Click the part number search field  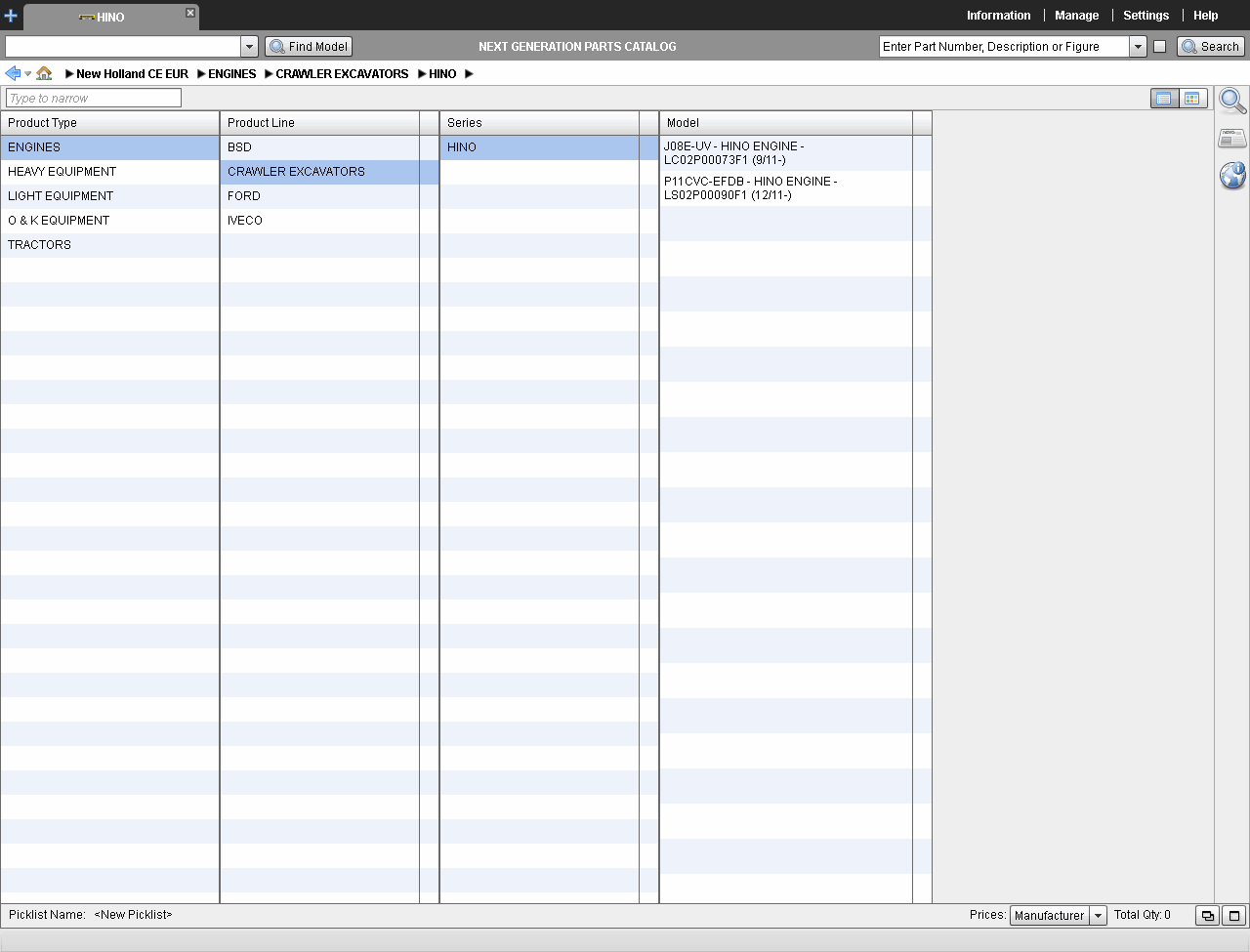1004,46
